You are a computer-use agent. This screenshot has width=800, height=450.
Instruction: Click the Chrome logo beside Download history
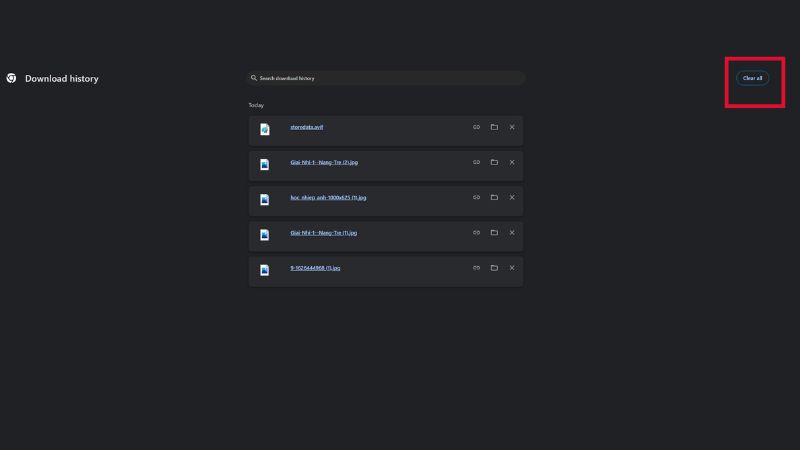11,78
